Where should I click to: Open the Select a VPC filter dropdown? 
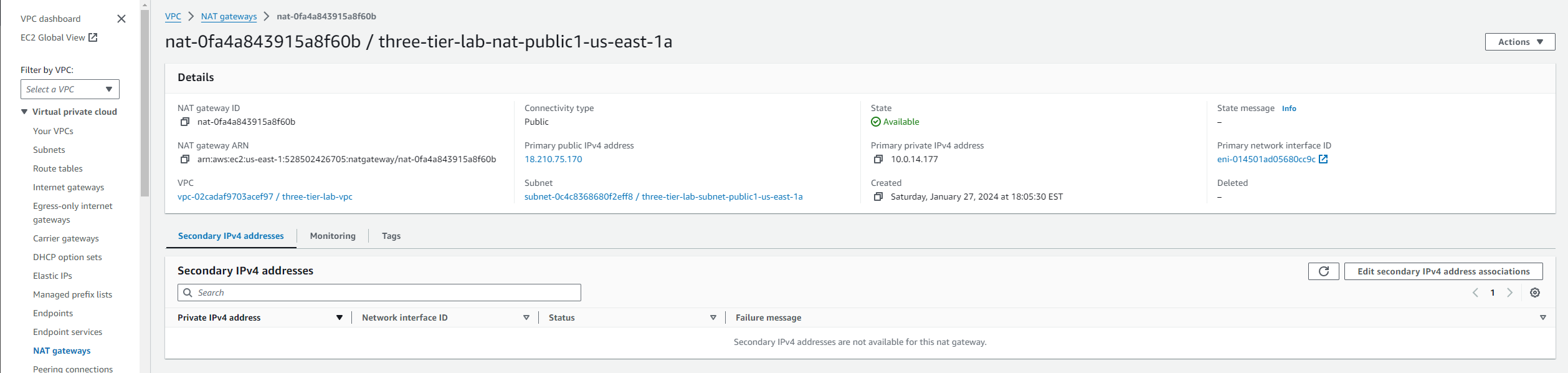pyautogui.click(x=70, y=89)
